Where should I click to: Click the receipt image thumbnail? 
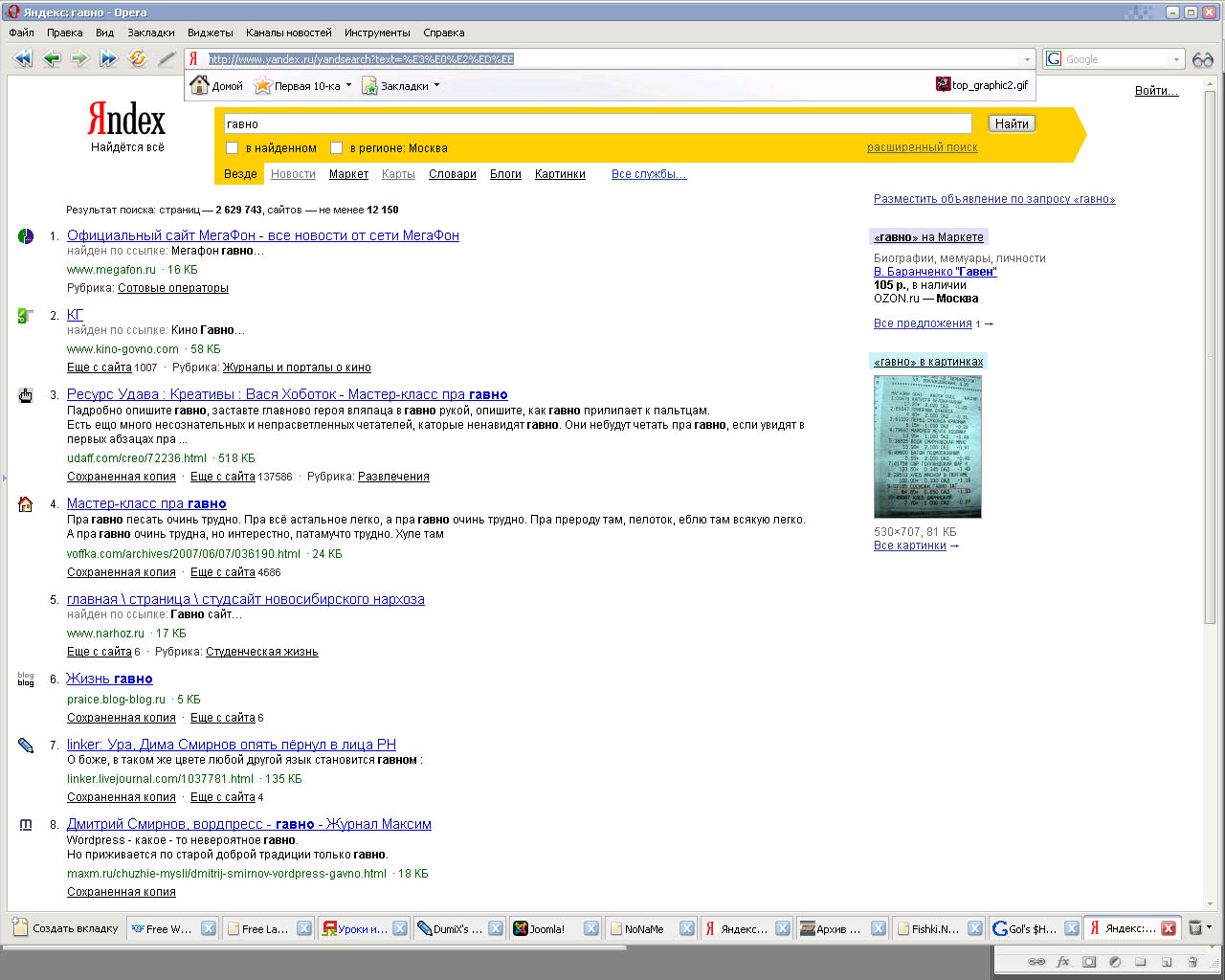[927, 446]
